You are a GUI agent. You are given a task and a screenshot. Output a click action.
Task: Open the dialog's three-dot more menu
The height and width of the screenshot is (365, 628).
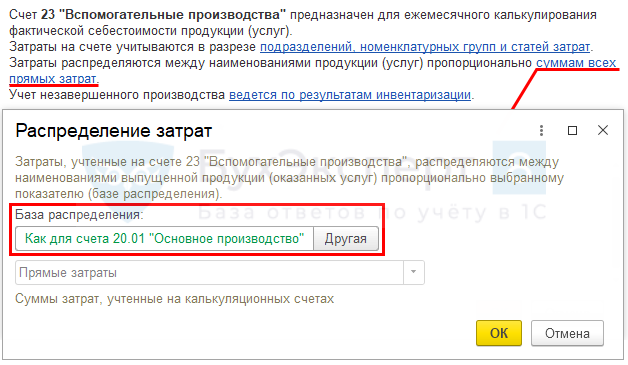pos(541,130)
